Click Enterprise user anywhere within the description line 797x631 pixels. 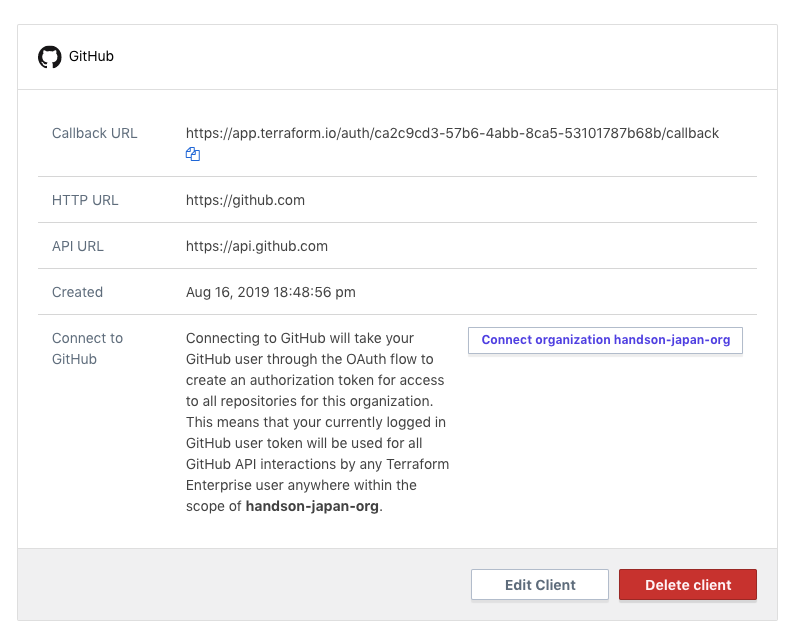(301, 485)
